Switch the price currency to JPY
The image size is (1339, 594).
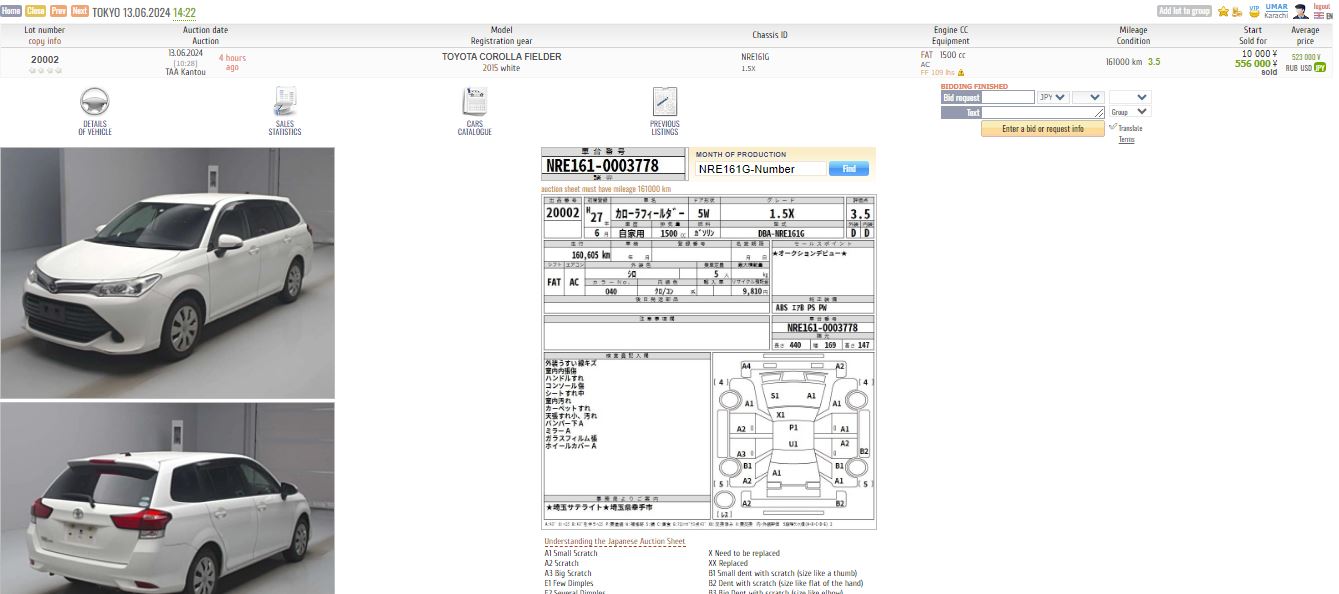[1320, 67]
